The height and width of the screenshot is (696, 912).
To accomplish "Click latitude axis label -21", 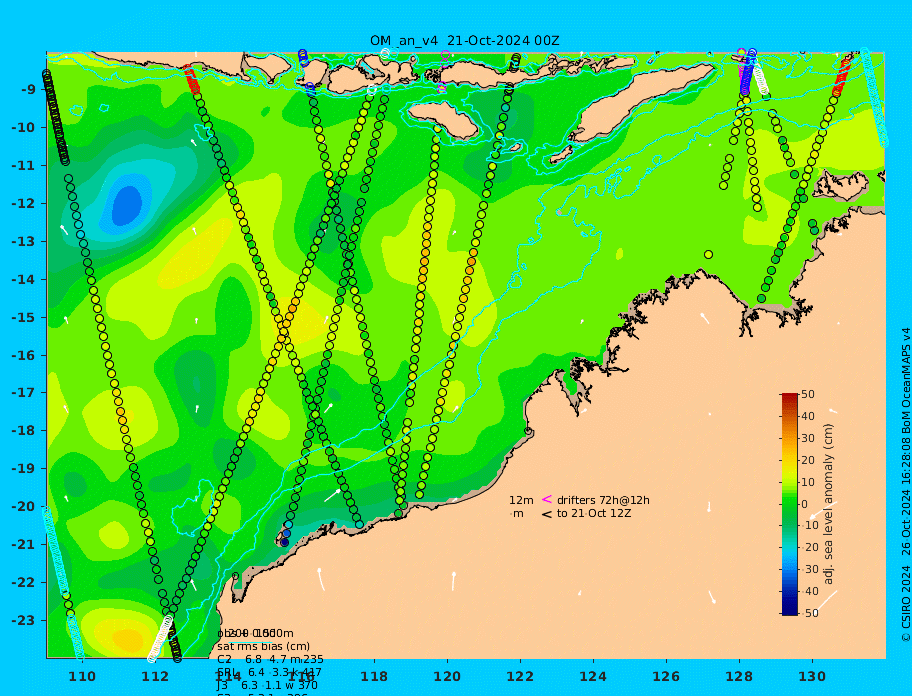I will tap(24, 544).
